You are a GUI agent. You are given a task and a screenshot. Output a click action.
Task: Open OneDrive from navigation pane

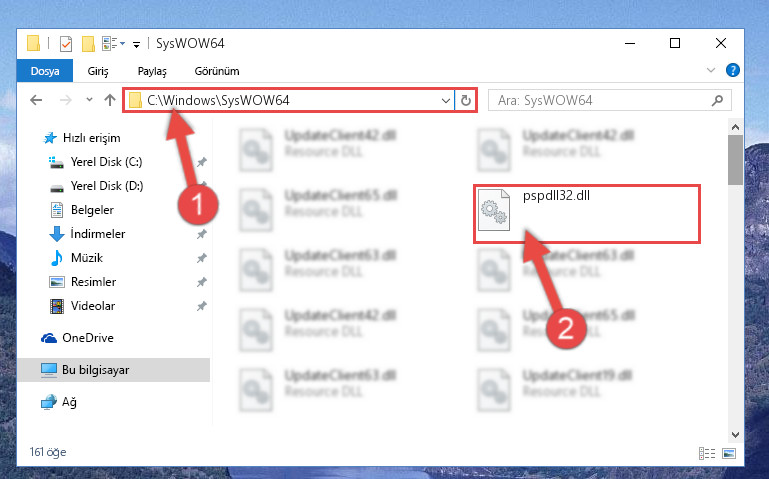point(87,338)
